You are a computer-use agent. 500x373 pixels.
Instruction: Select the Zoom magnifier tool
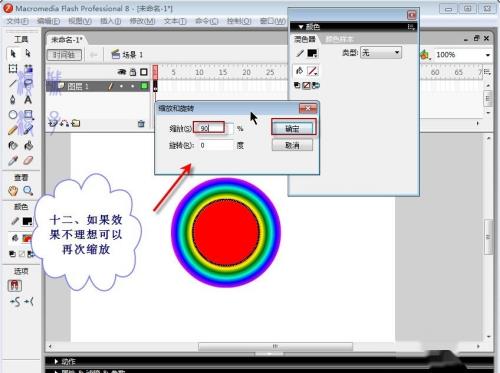(x=28, y=191)
